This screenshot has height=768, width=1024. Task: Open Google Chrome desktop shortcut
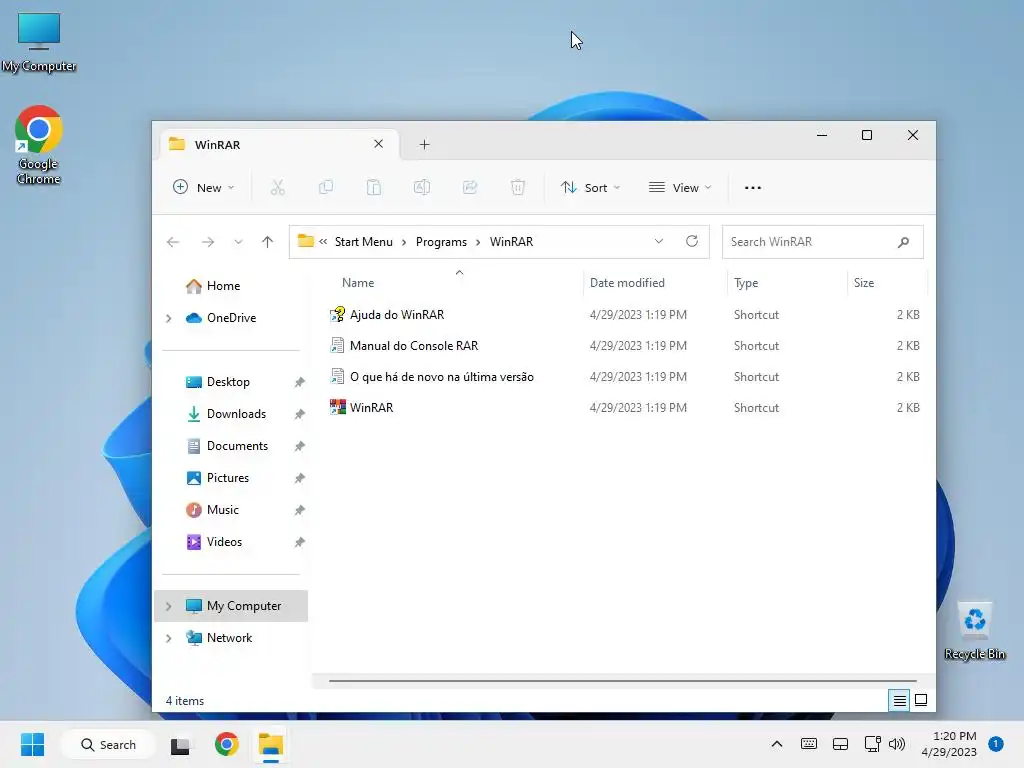pos(39,145)
